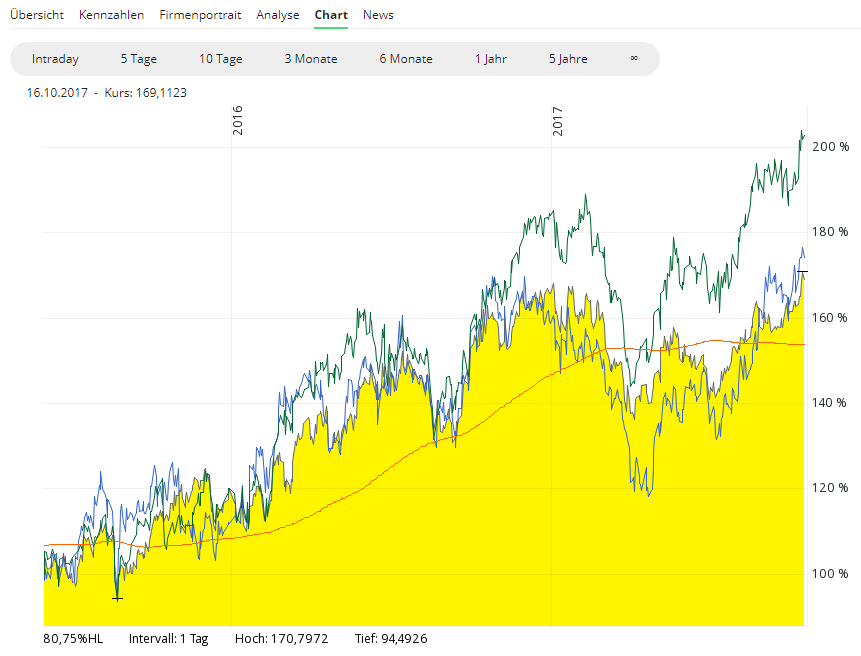
Task: Click the 2017 year label
Action: [x=558, y=120]
